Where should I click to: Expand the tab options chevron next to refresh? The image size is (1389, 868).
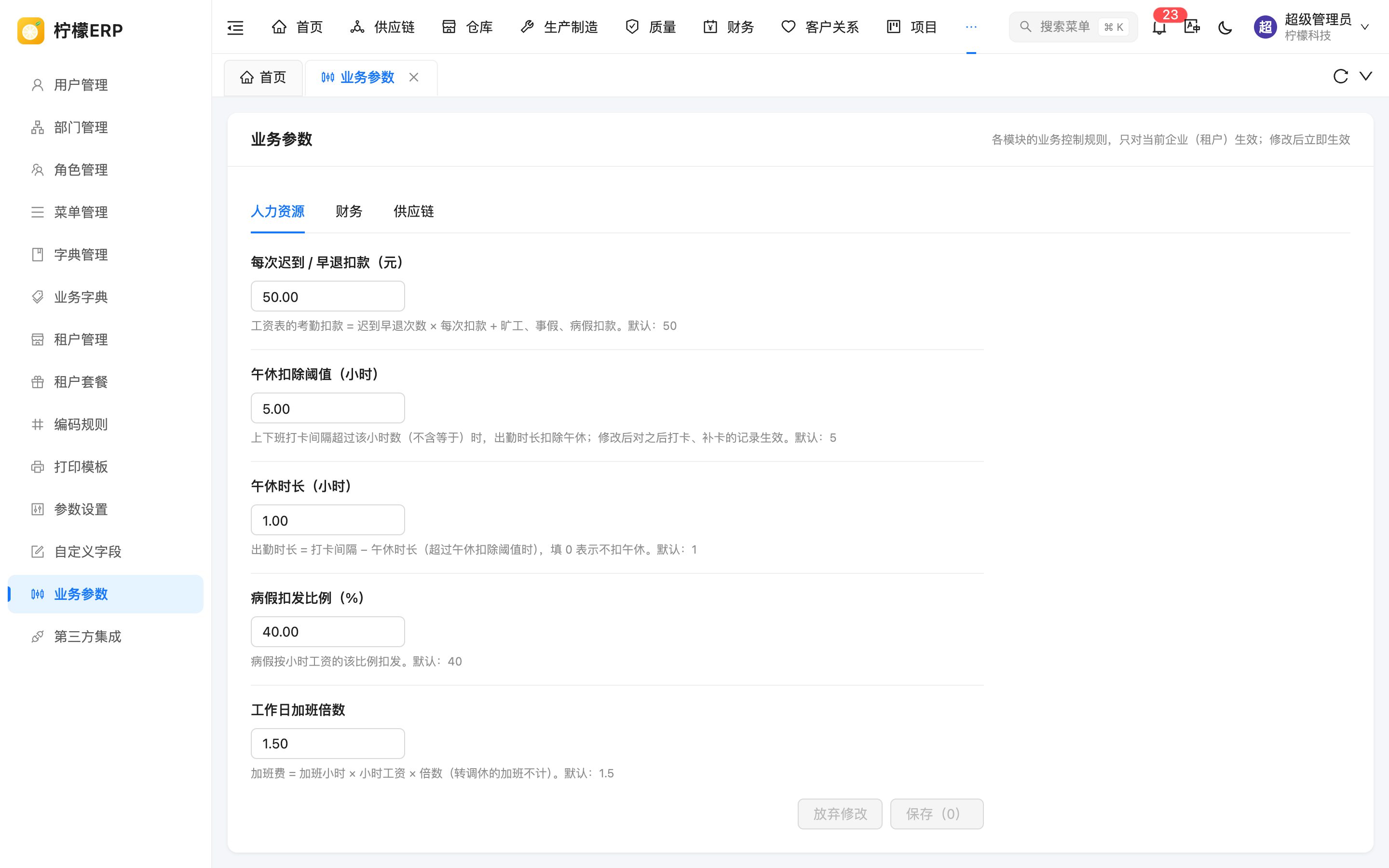pos(1366,76)
